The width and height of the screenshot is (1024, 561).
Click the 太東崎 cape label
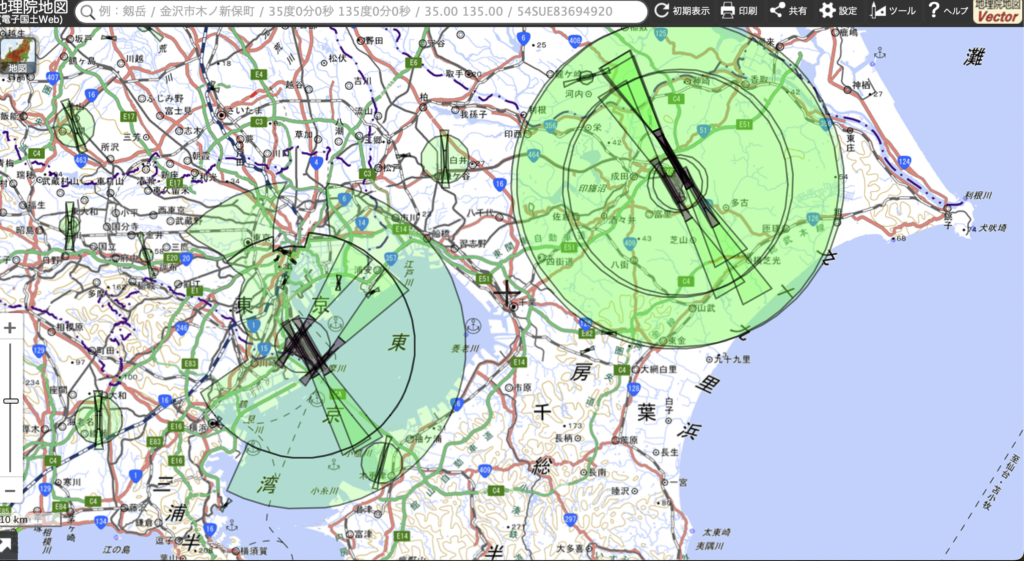[x=716, y=532]
